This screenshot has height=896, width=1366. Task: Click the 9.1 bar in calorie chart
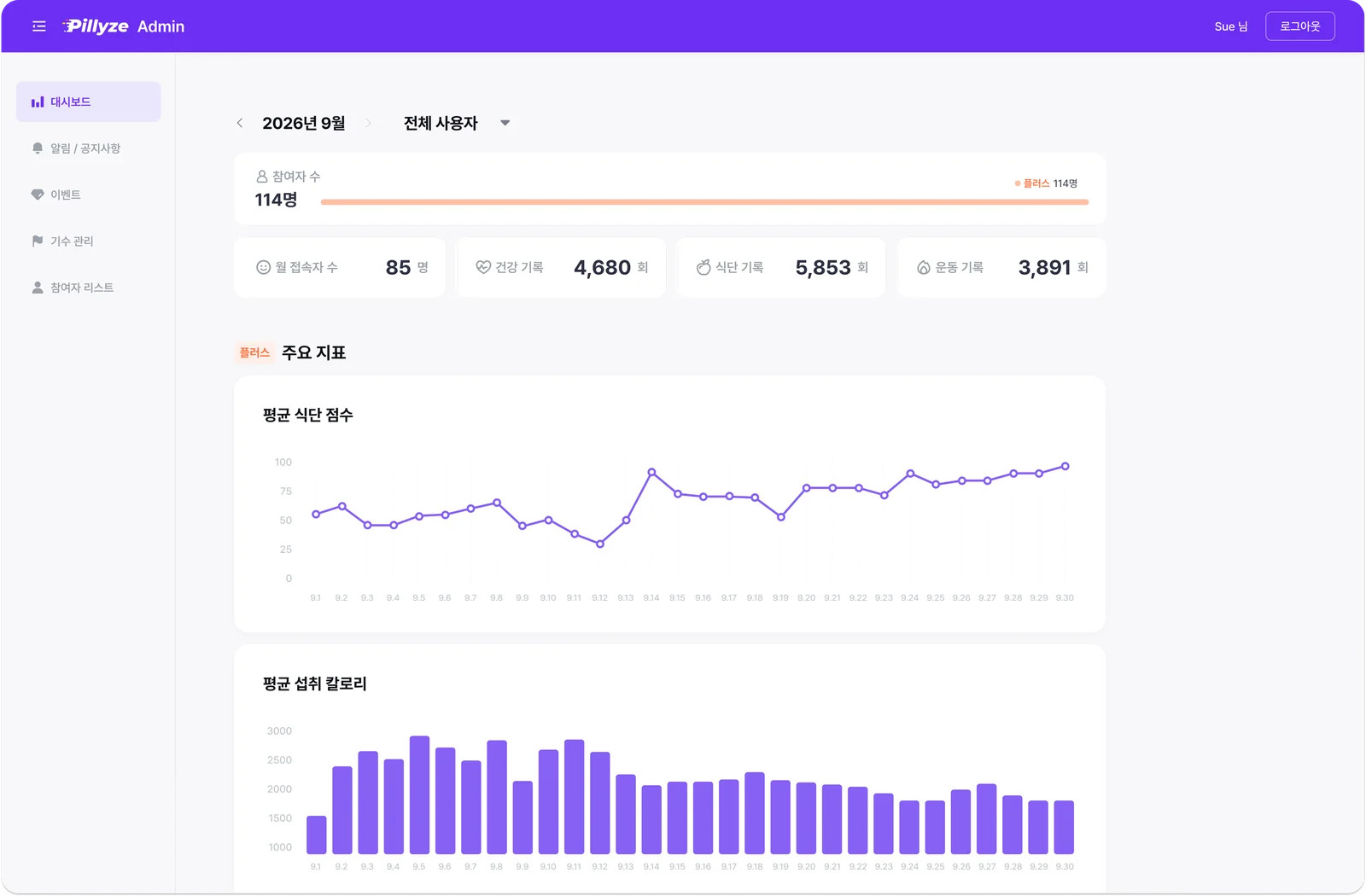pyautogui.click(x=316, y=835)
